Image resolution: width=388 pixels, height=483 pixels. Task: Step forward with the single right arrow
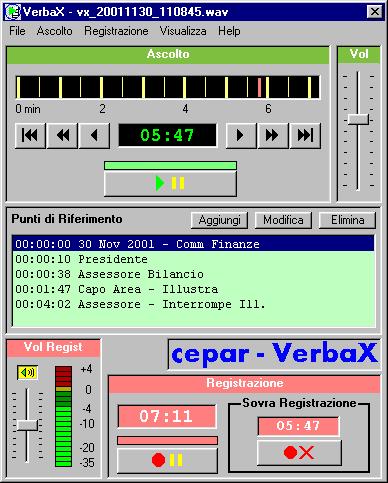pyautogui.click(x=241, y=135)
